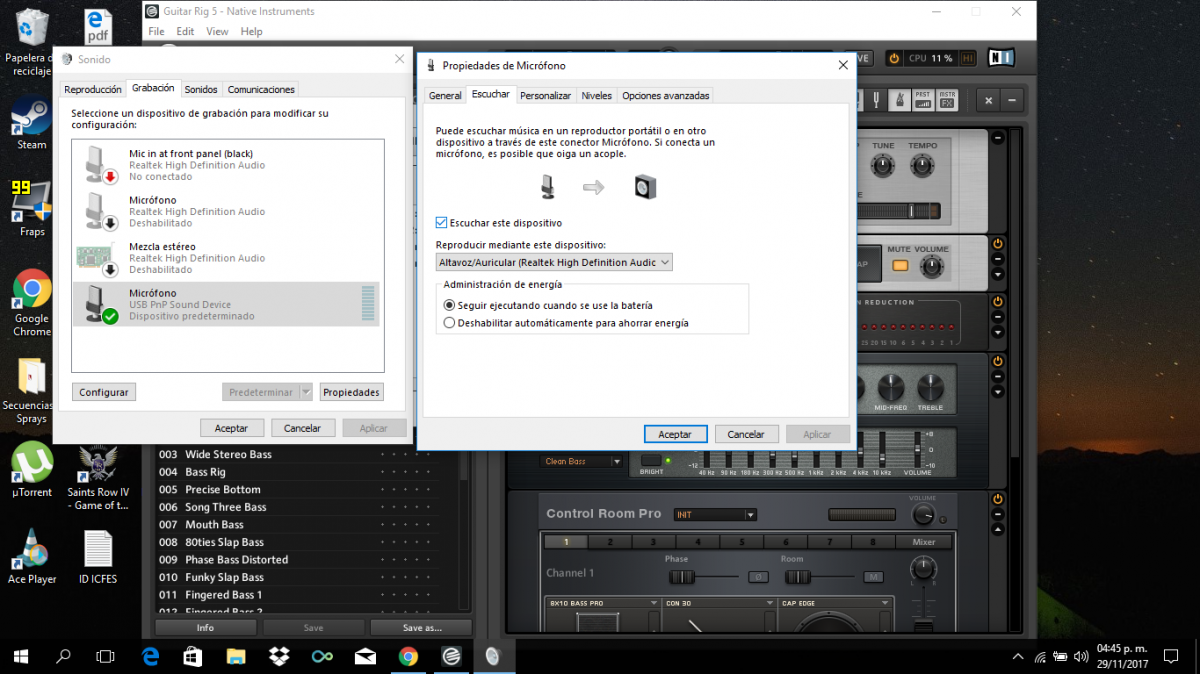Uncheck 'Escuchar este dispositivo' checkbox

(442, 223)
